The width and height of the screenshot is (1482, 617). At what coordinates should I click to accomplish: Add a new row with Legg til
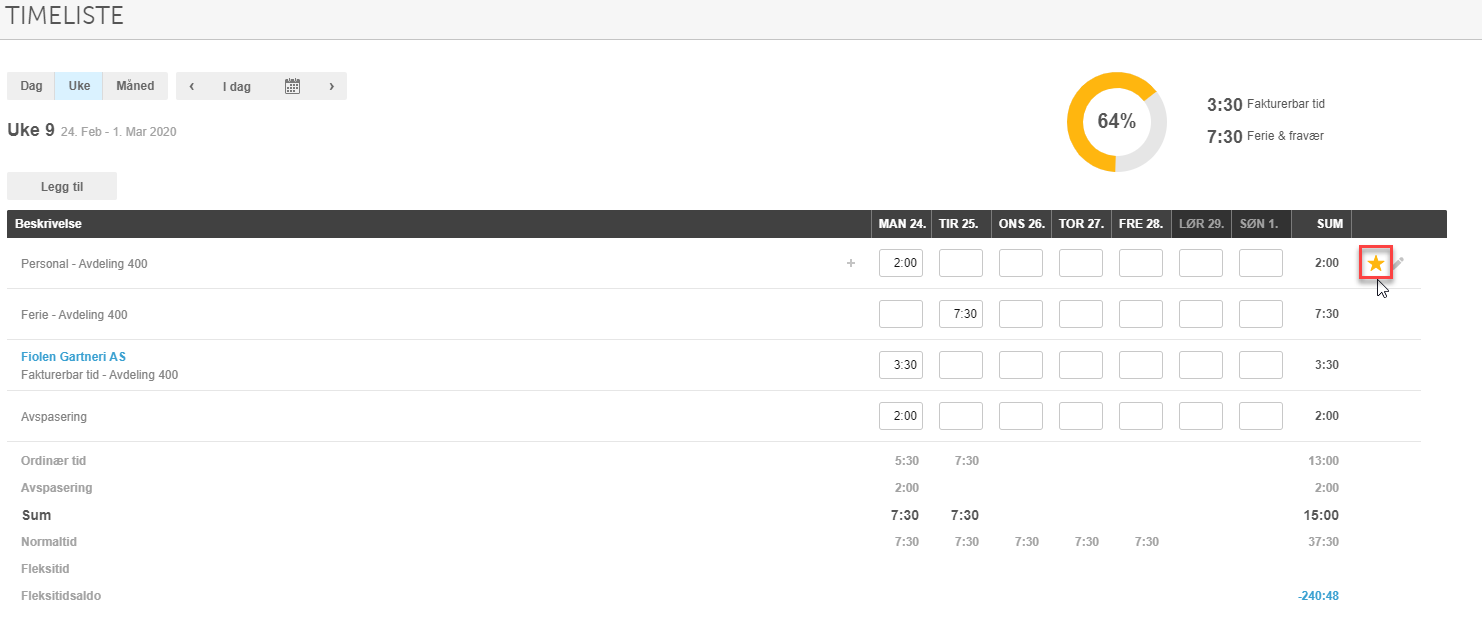62,186
